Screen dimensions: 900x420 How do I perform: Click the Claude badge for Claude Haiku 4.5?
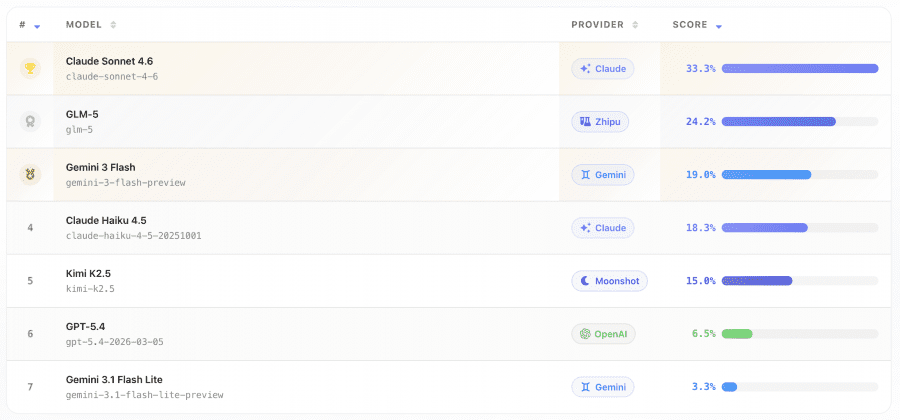click(603, 228)
